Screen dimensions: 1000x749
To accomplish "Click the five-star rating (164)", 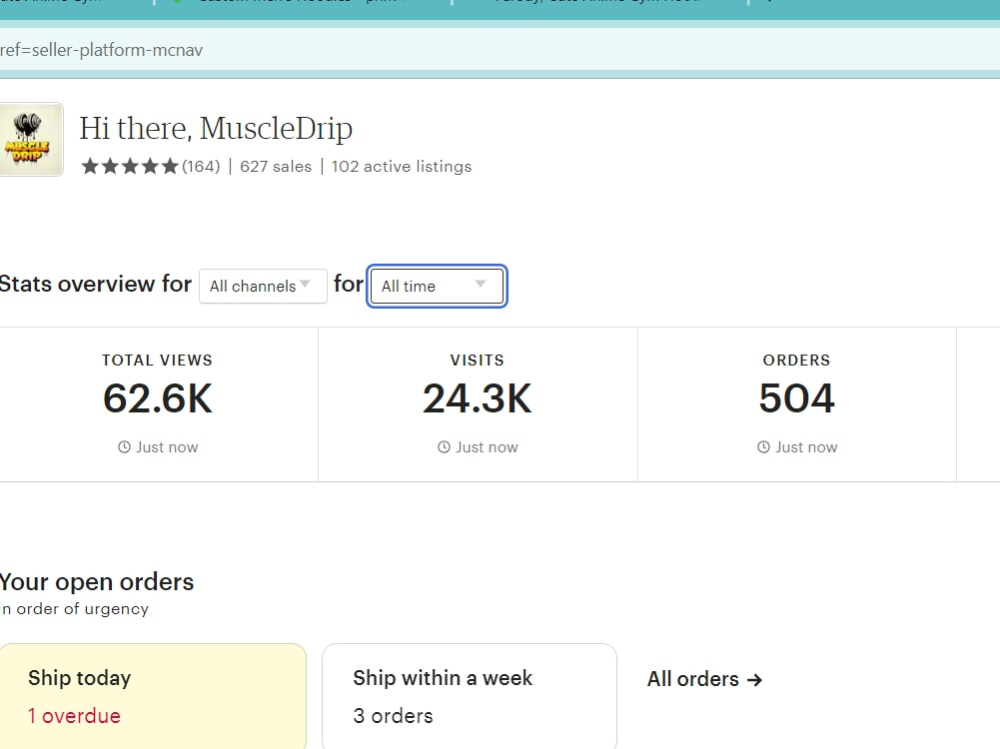I will coord(151,167).
